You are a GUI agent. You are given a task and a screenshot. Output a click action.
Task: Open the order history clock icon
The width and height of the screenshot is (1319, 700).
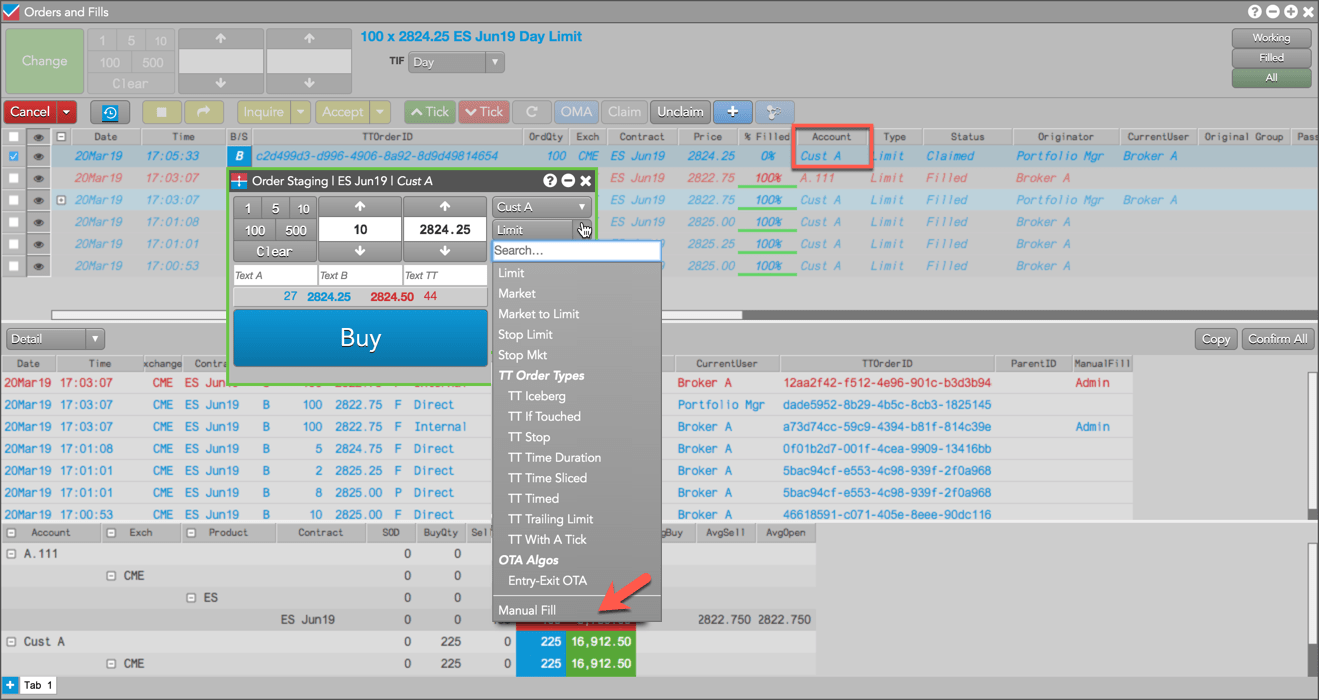(110, 112)
